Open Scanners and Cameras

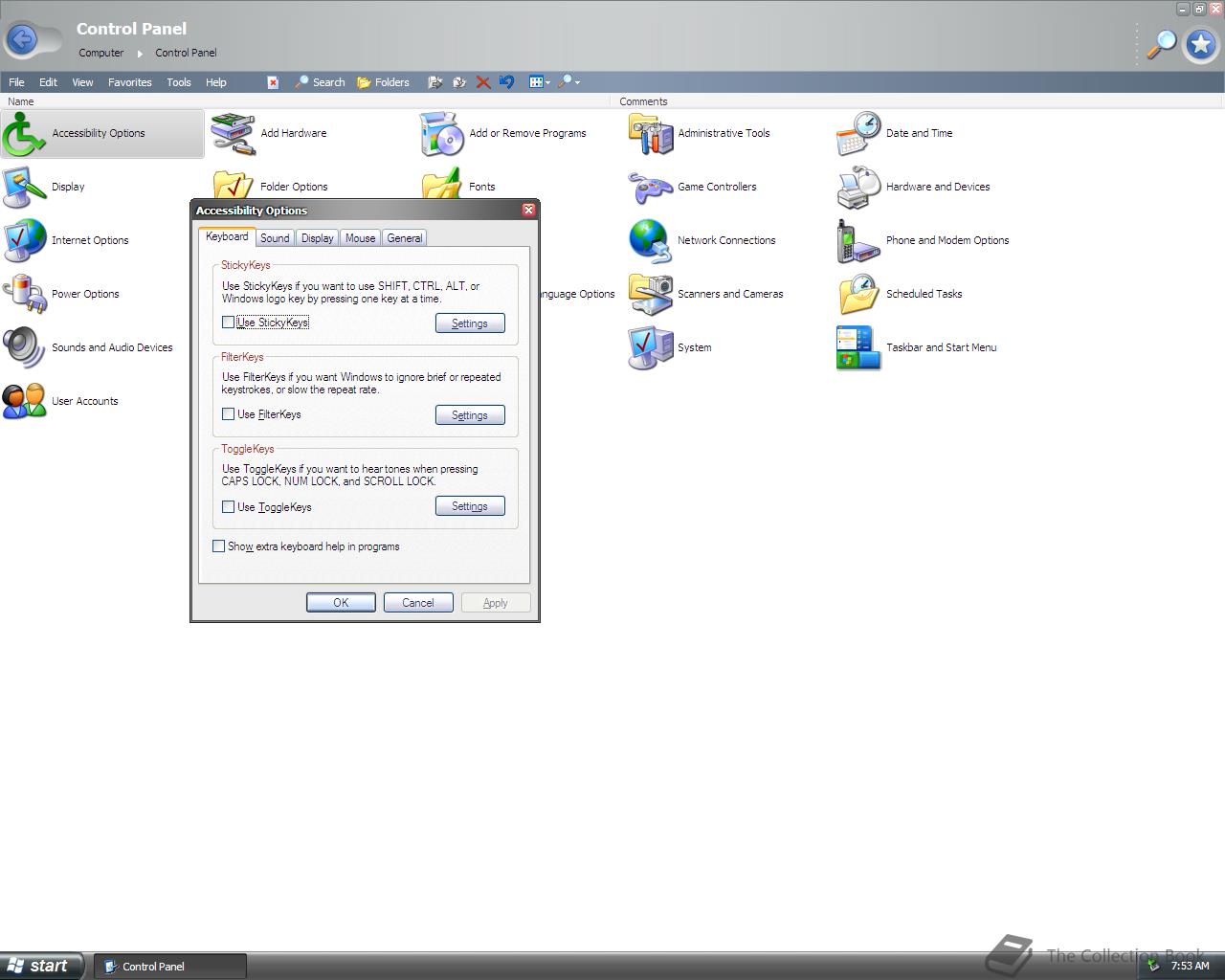point(705,294)
